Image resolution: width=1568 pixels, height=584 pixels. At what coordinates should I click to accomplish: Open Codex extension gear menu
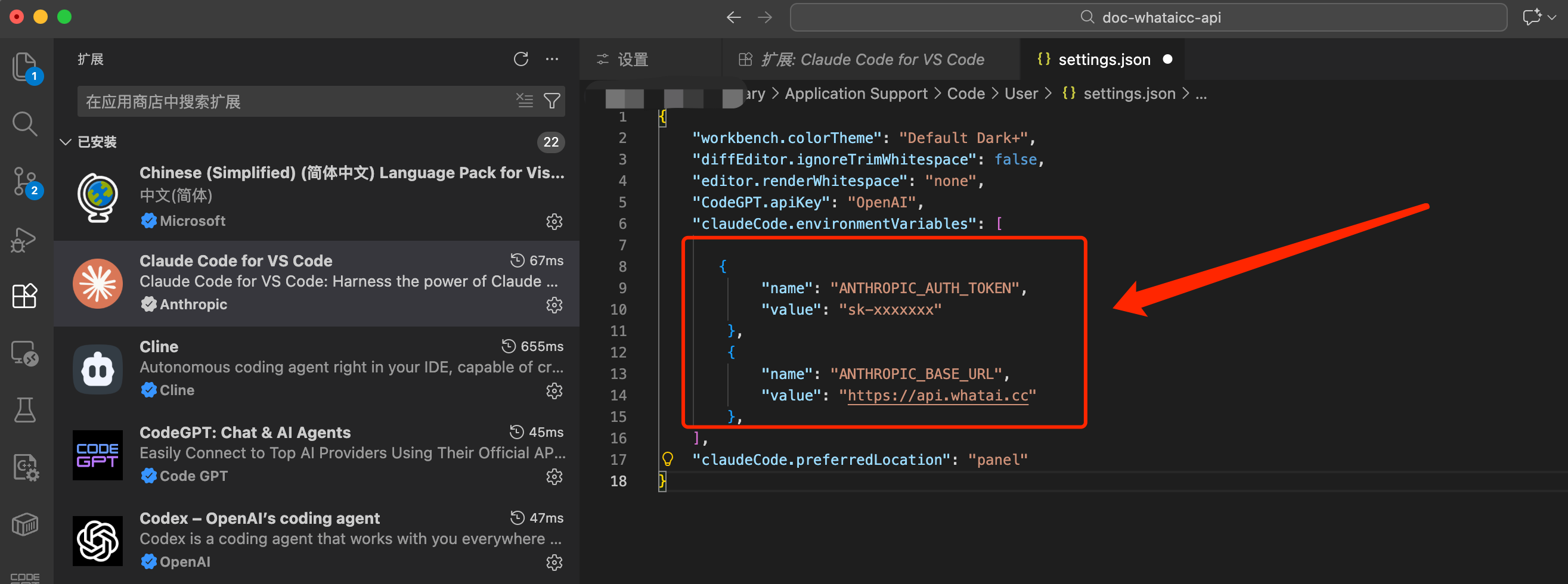pos(554,562)
